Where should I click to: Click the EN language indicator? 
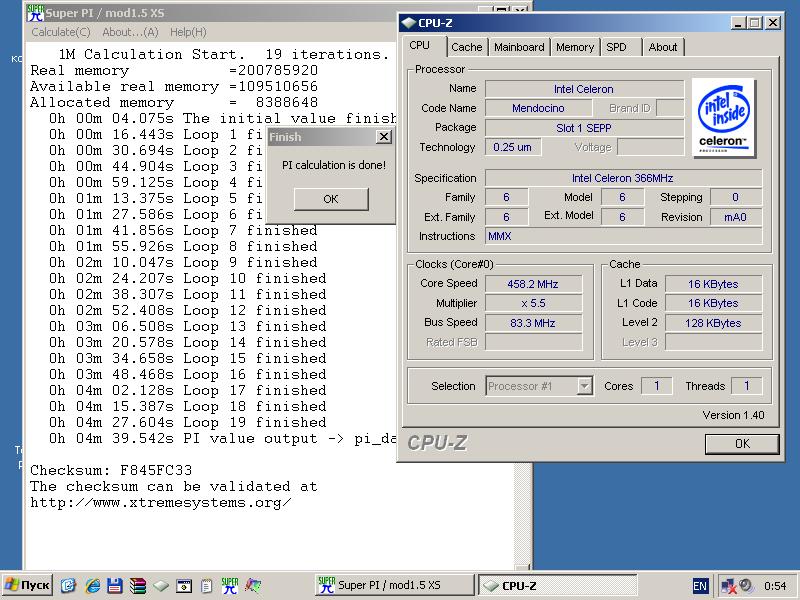pyautogui.click(x=700, y=586)
